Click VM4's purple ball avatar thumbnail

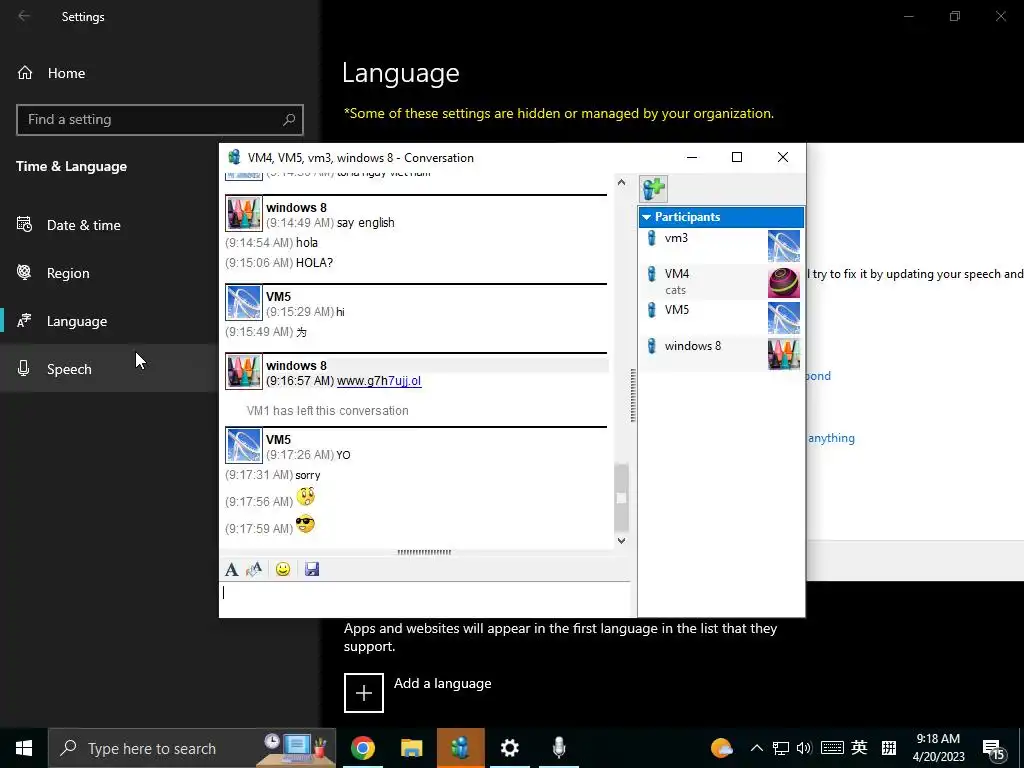pos(784,281)
